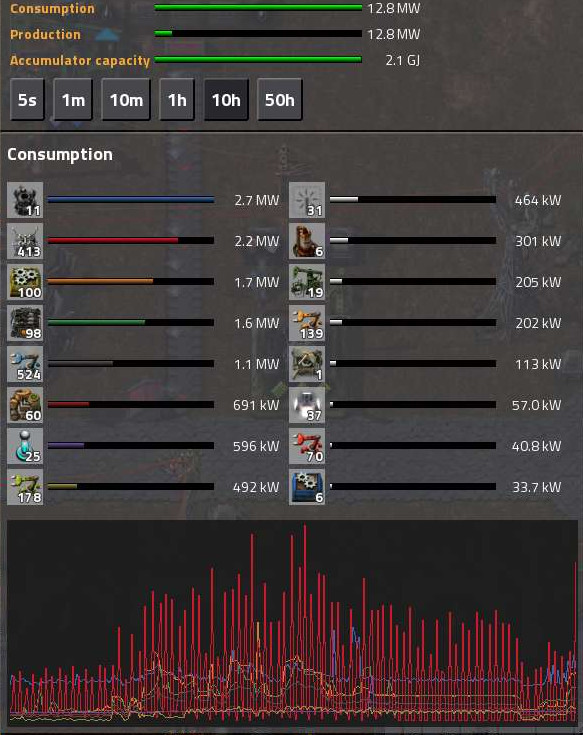Click the electric furnace icon with count 98
The width and height of the screenshot is (583, 735).
(x=25, y=323)
